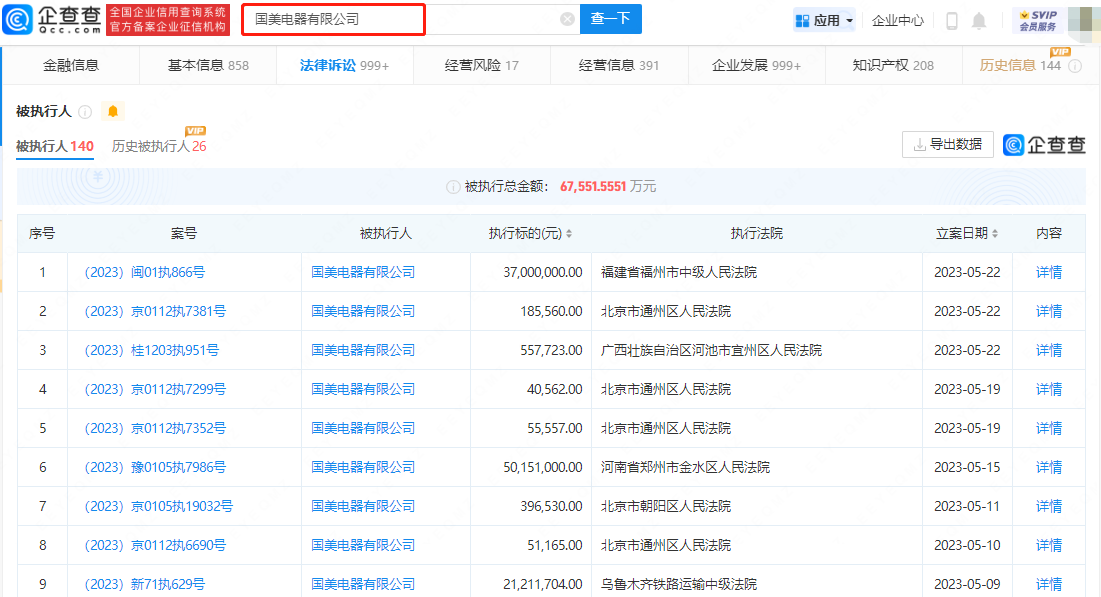Click the info icon beside 被执行人 title
The width and height of the screenshot is (1101, 597).
85,112
